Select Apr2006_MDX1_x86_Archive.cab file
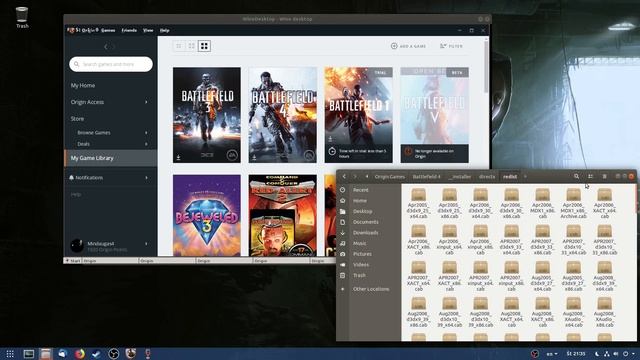The height and width of the screenshot is (360, 640). pyautogui.click(x=573, y=203)
